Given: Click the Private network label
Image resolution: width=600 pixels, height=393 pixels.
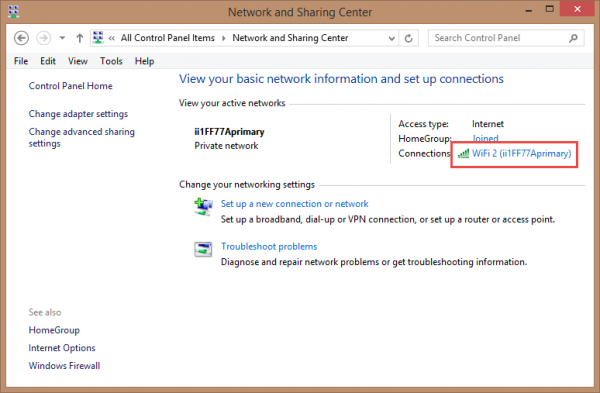Looking at the screenshot, I should [x=226, y=146].
